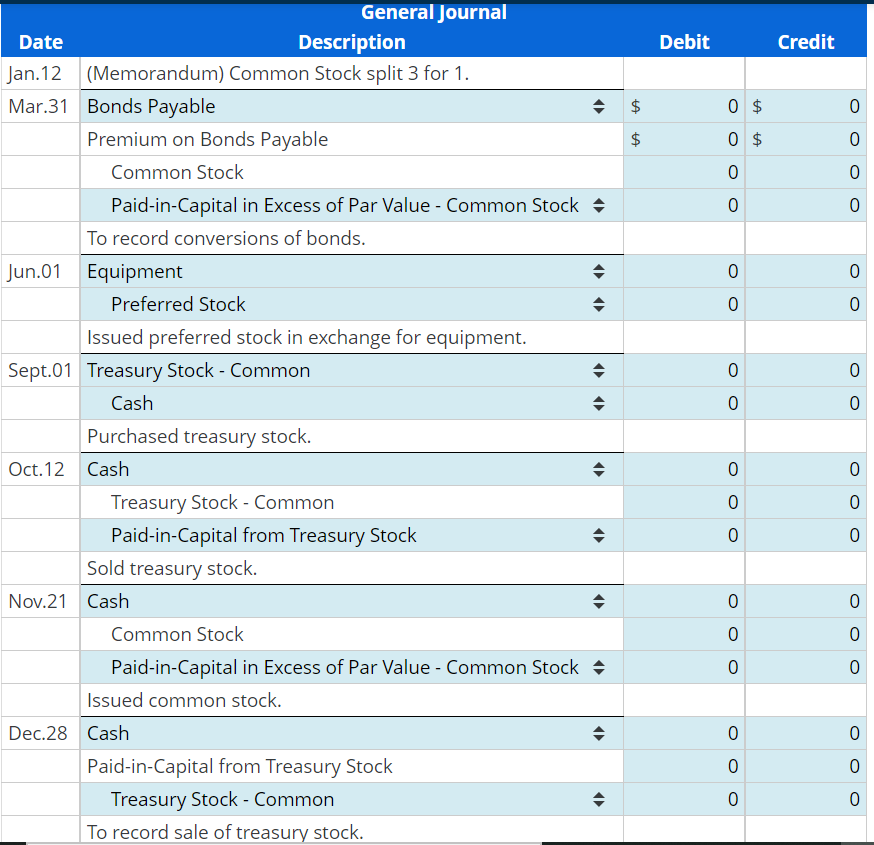Click Premium on Bonds Payable debit field
The height and width of the screenshot is (845, 874).
[684, 139]
